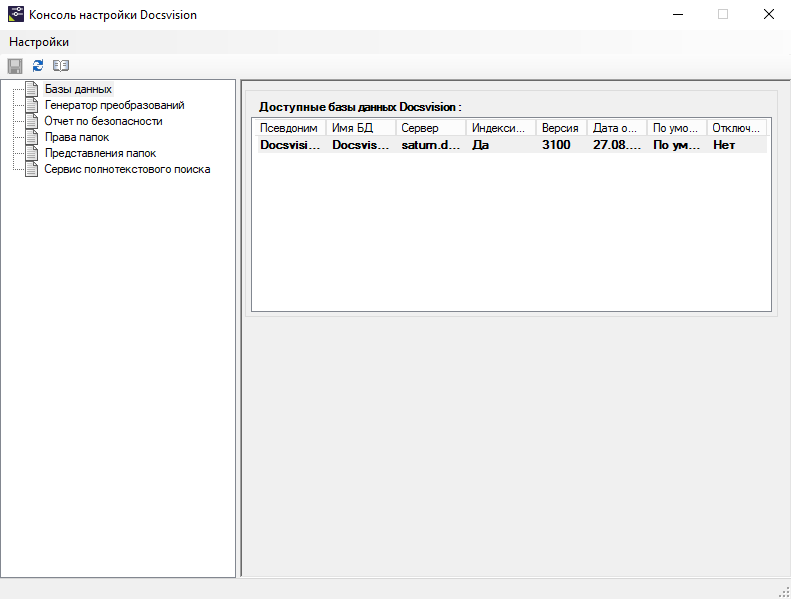This screenshot has height=599, width=791.
Task: Sort the list by Сервер column
Action: (429, 128)
